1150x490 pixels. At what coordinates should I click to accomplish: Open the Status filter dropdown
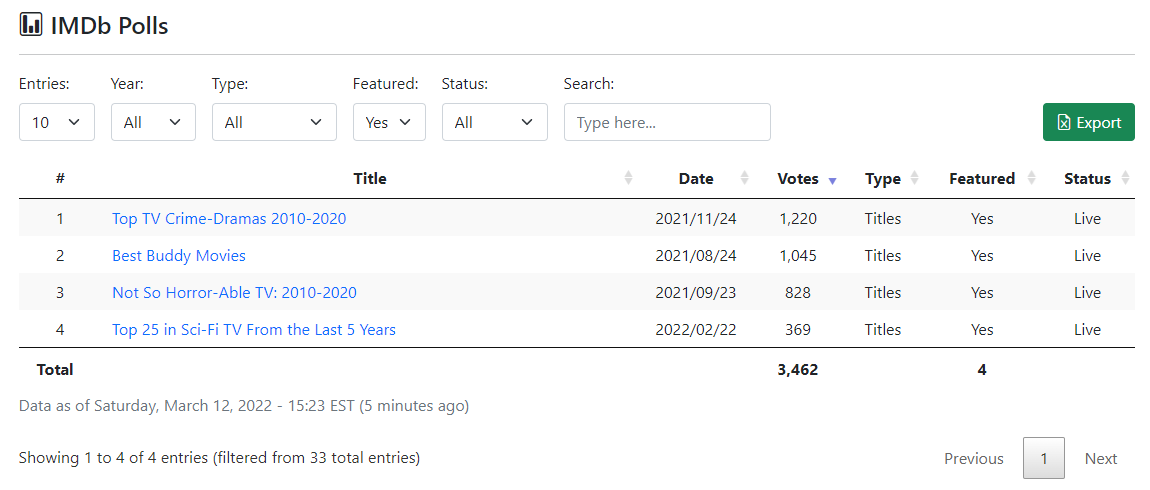click(494, 122)
